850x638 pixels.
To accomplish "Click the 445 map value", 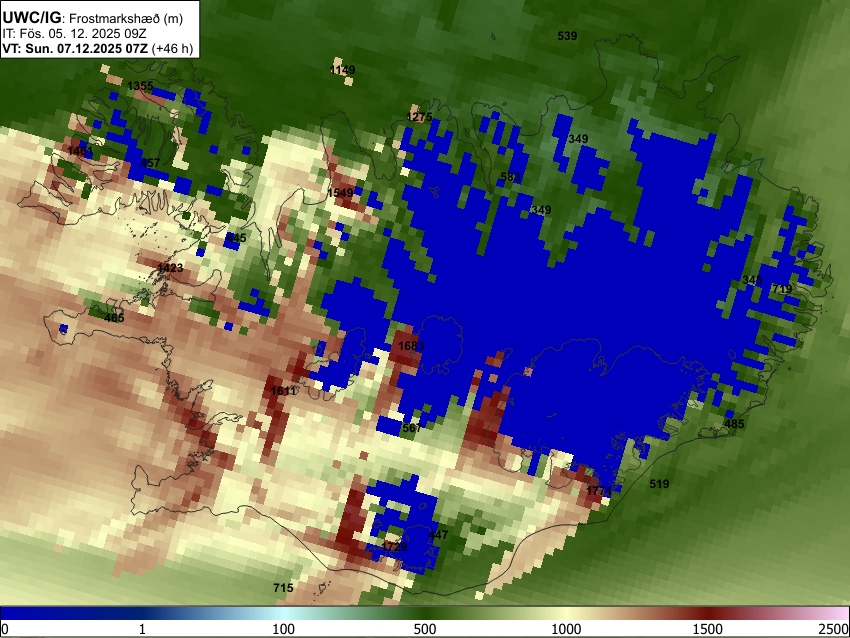I will tap(236, 237).
